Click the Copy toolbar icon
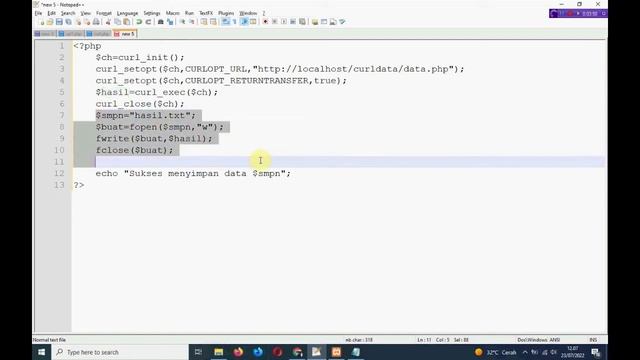The height and width of the screenshot is (360, 640). point(118,22)
